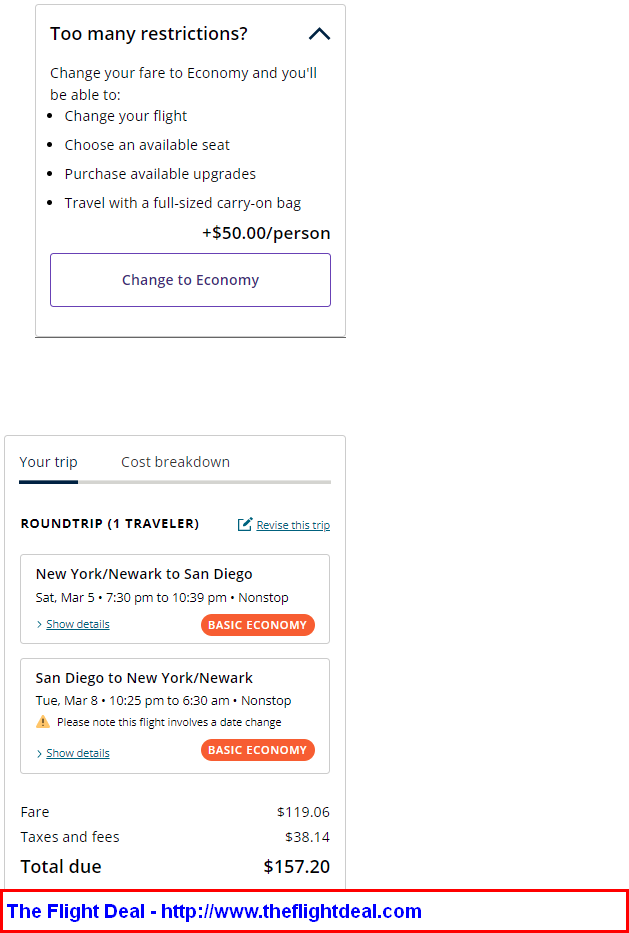
Task: Select the New York/Newark to San Diego card
Action: pos(175,599)
